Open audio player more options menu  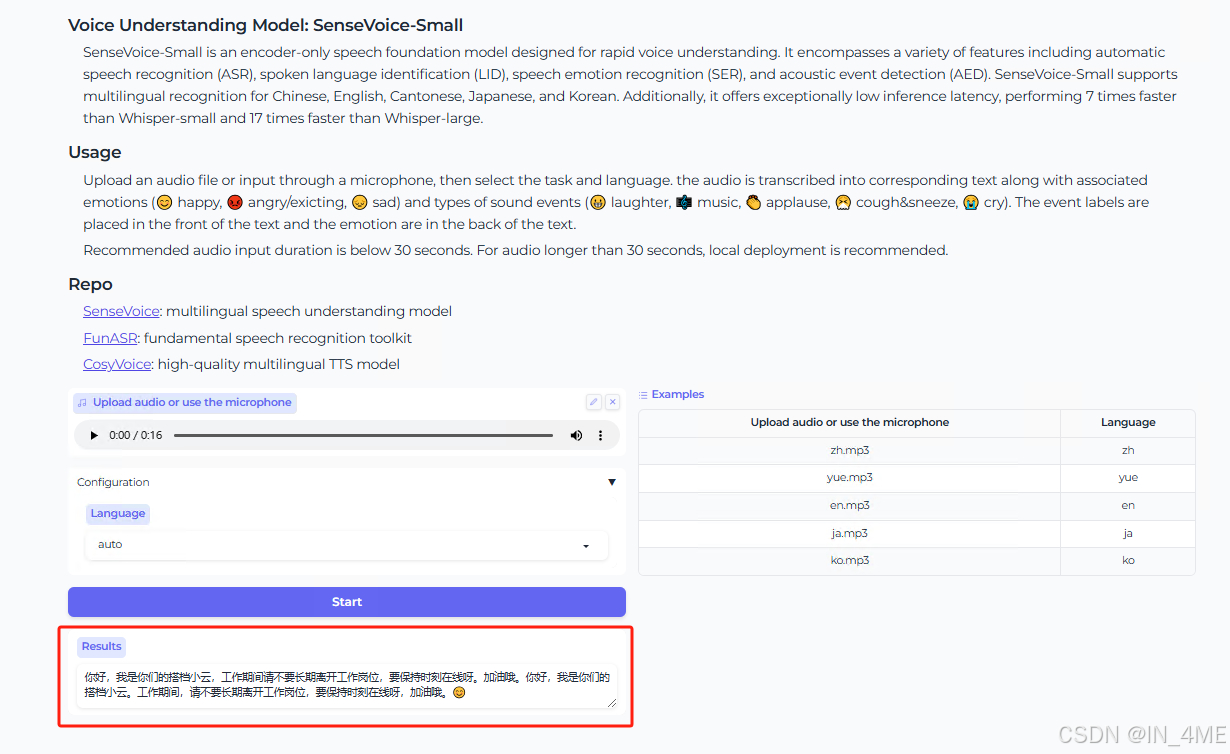pos(600,436)
